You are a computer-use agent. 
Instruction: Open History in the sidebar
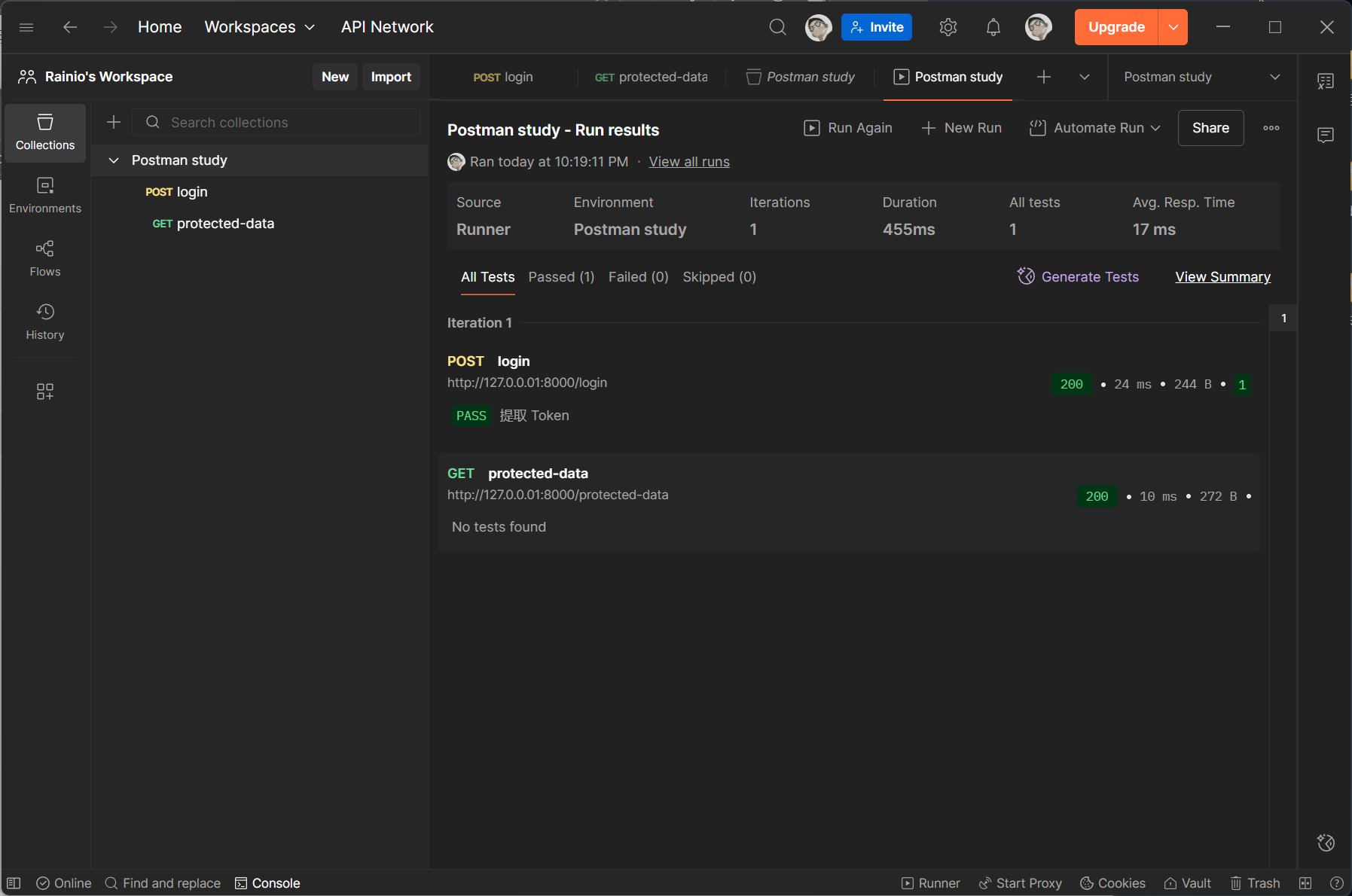pyautogui.click(x=45, y=322)
